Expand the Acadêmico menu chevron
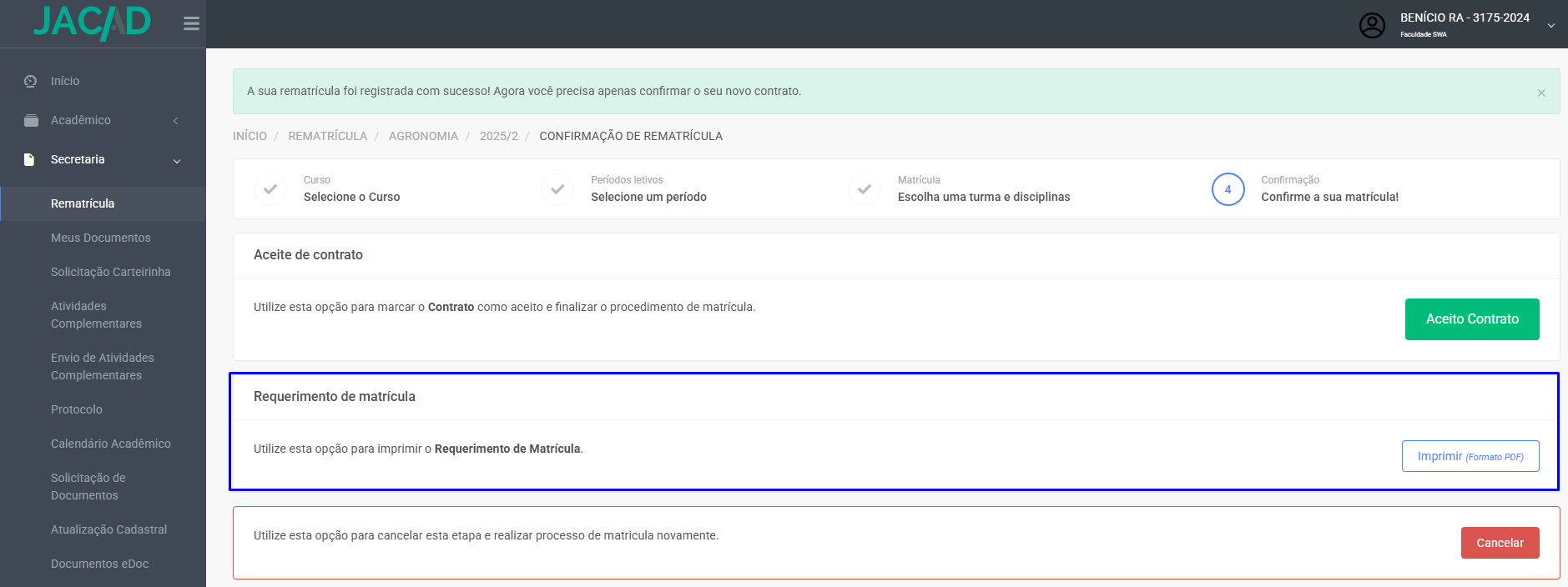This screenshot has height=587, width=1568. [x=176, y=121]
